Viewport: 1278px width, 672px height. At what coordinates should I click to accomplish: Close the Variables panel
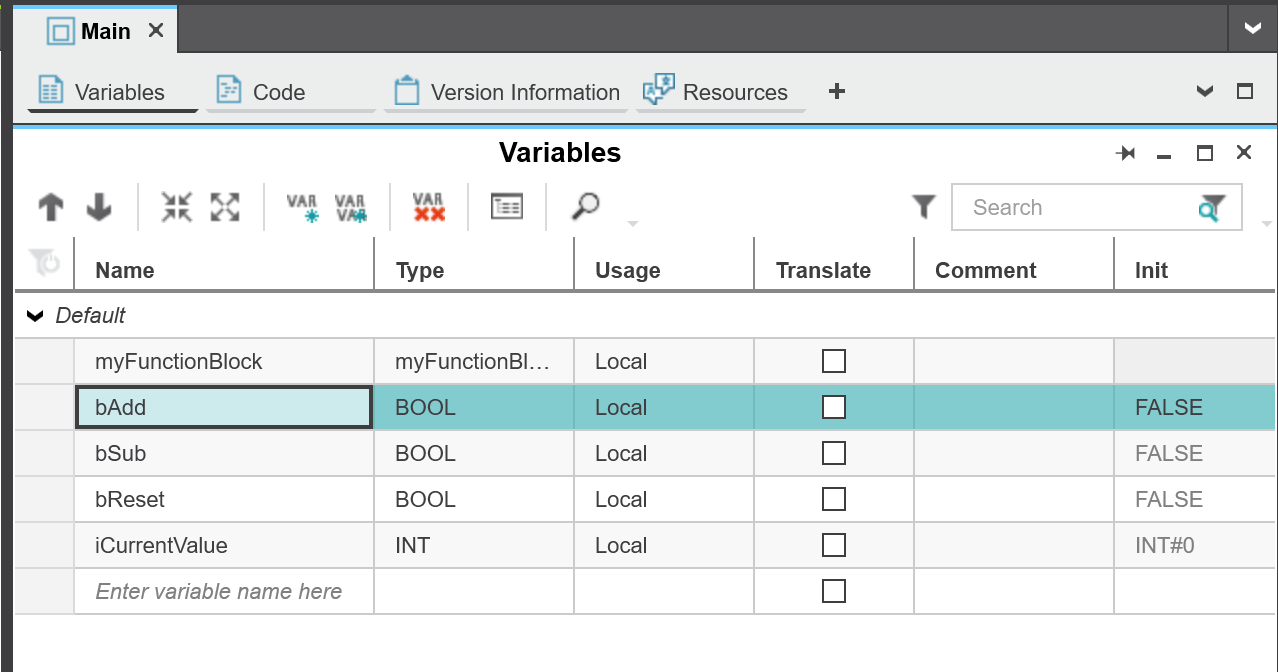(1244, 152)
